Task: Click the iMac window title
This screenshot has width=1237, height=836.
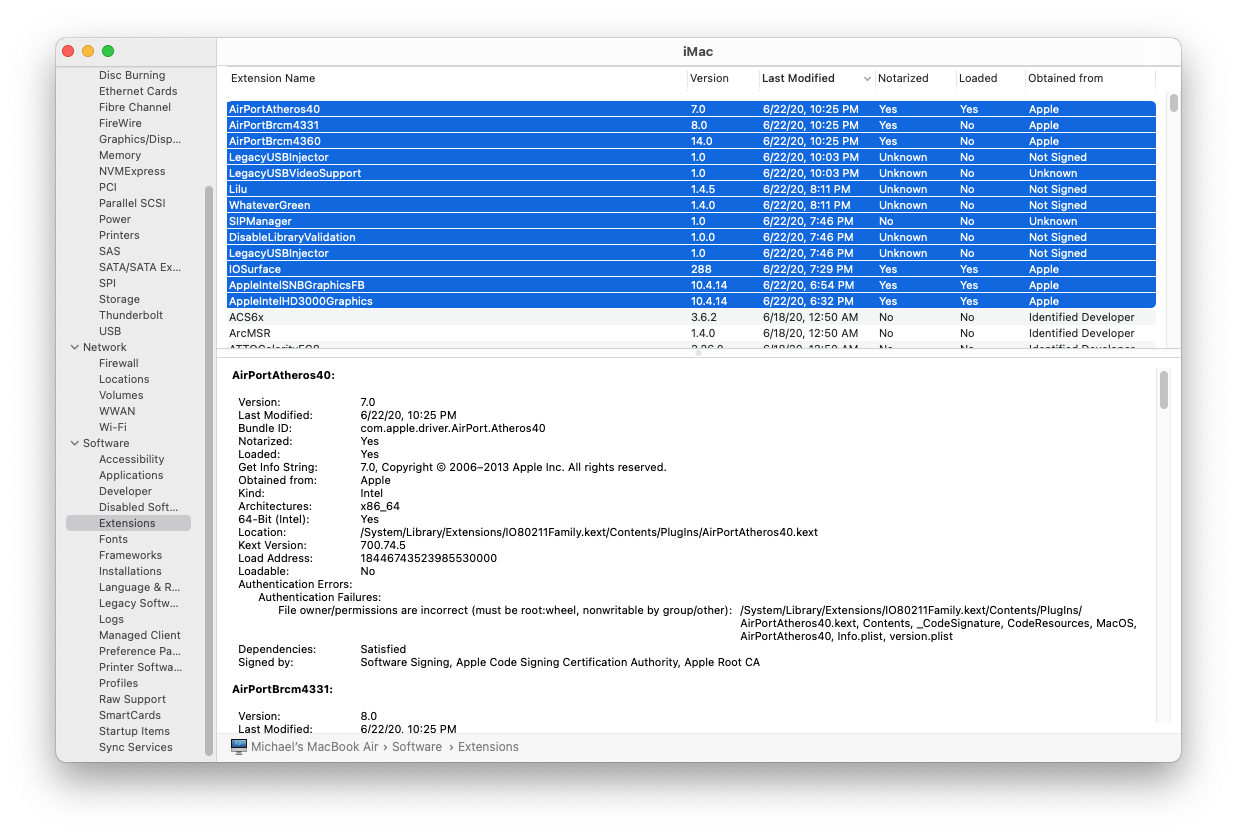Action: [x=698, y=51]
